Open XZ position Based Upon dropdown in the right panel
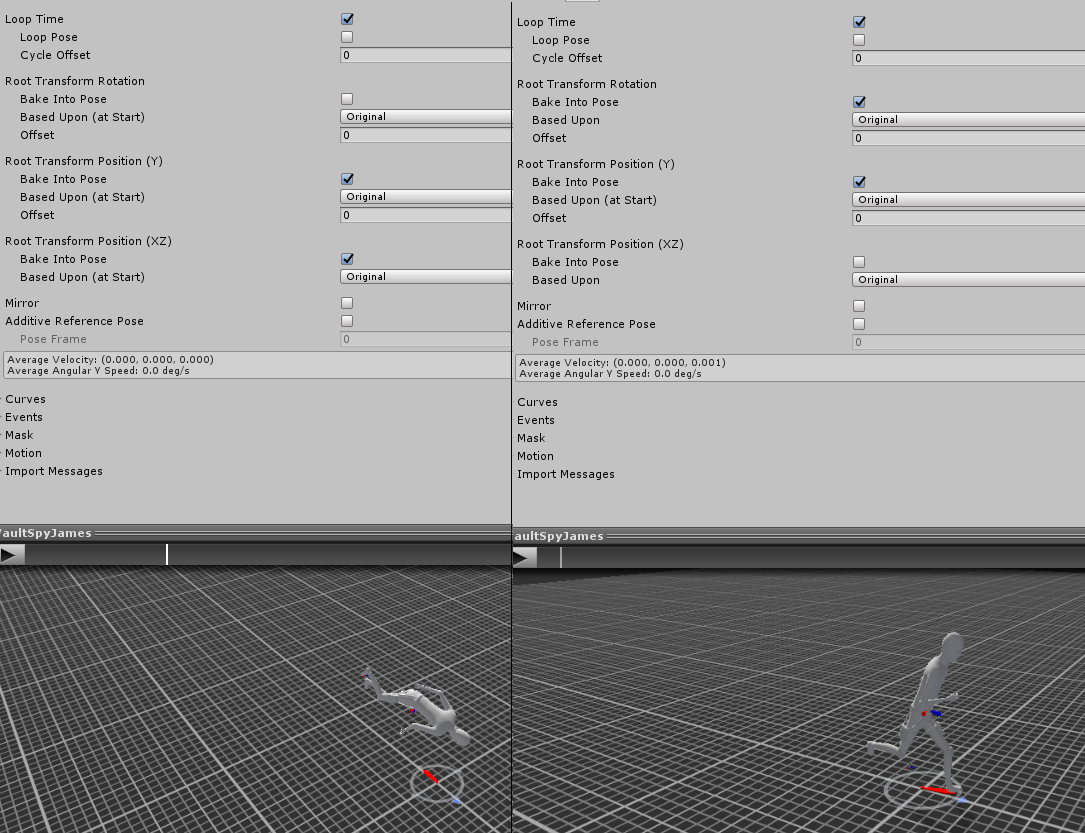 (x=967, y=280)
